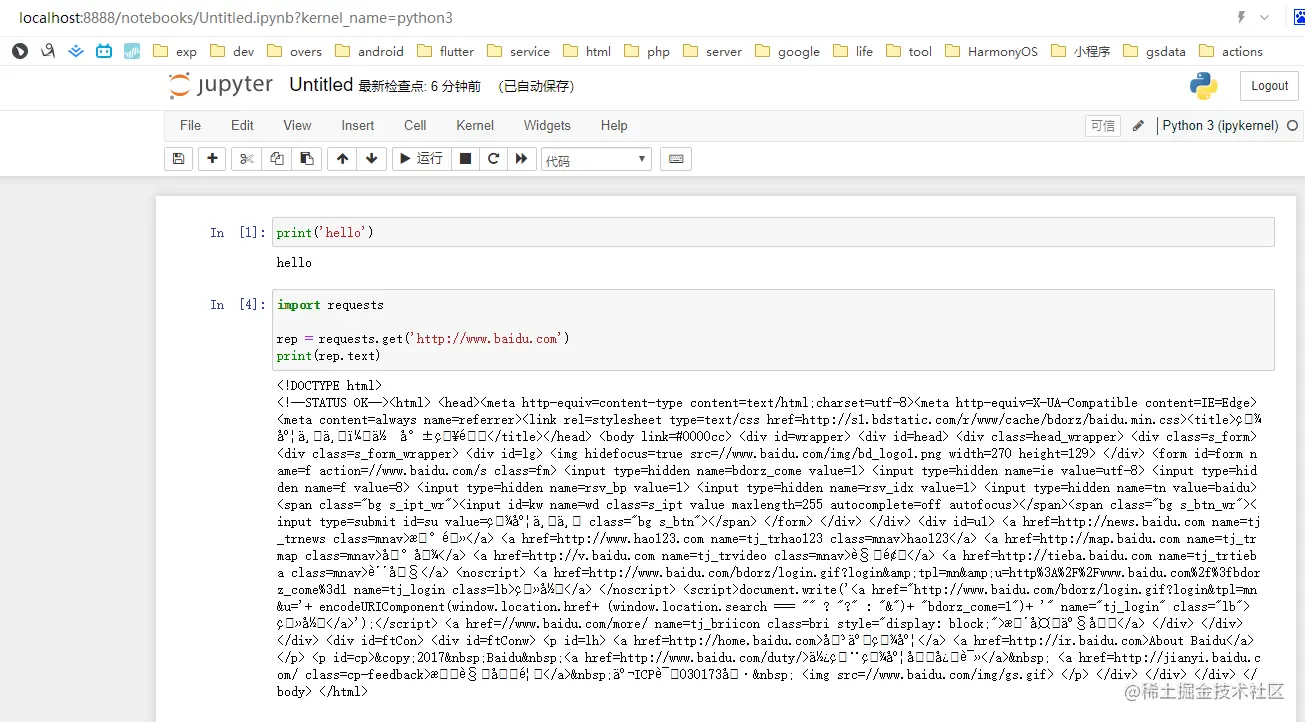Open the html bookmark folder
Screen dimensions: 1305x722
587,51
